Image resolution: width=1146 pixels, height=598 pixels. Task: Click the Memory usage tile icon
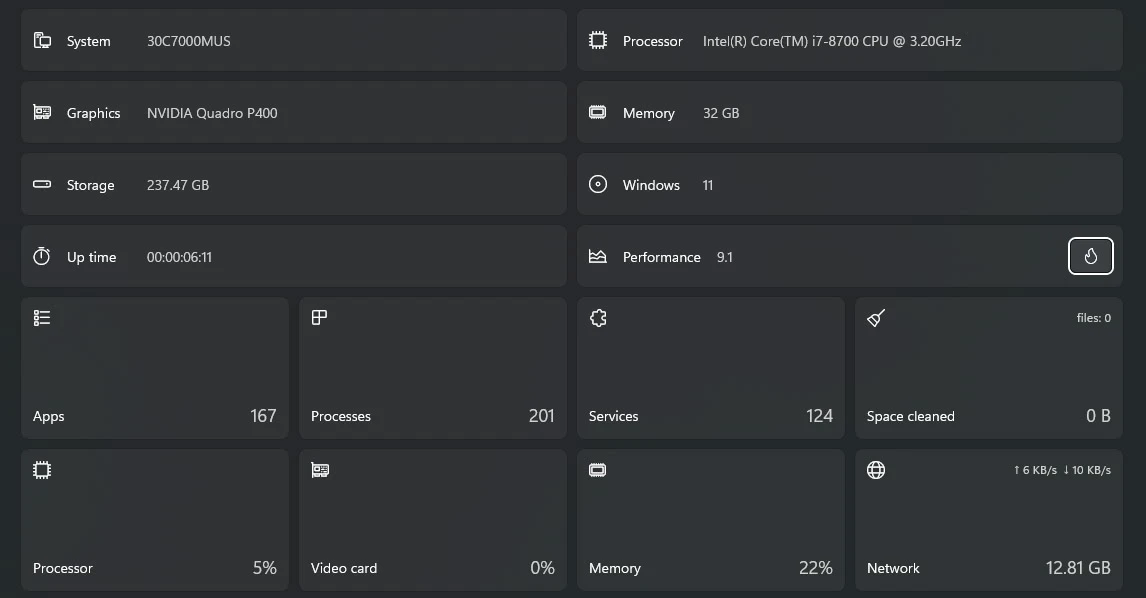pyautogui.click(x=598, y=470)
